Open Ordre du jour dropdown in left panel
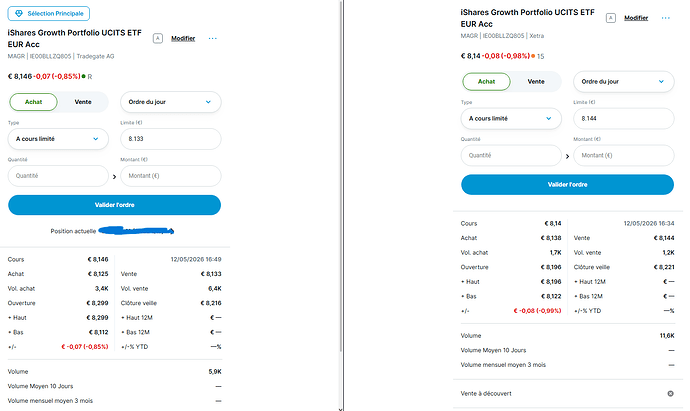690x411 pixels. [x=171, y=102]
